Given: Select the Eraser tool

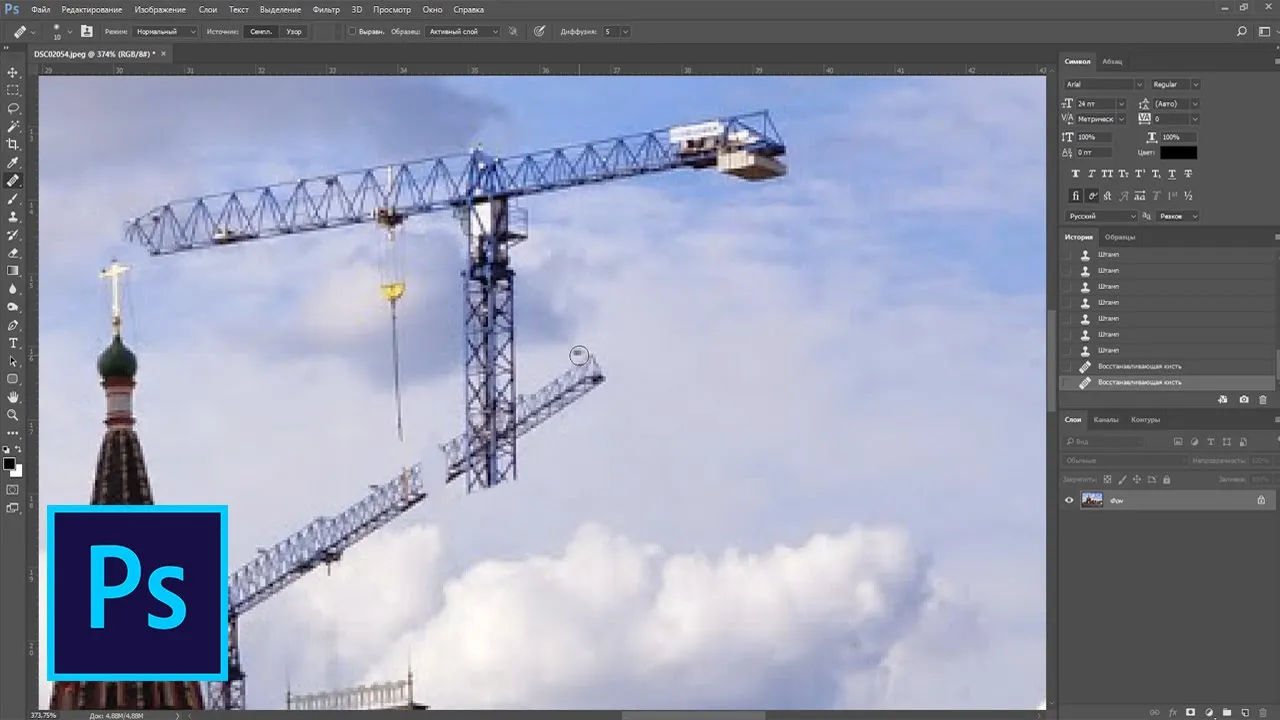Looking at the screenshot, I should (13, 253).
